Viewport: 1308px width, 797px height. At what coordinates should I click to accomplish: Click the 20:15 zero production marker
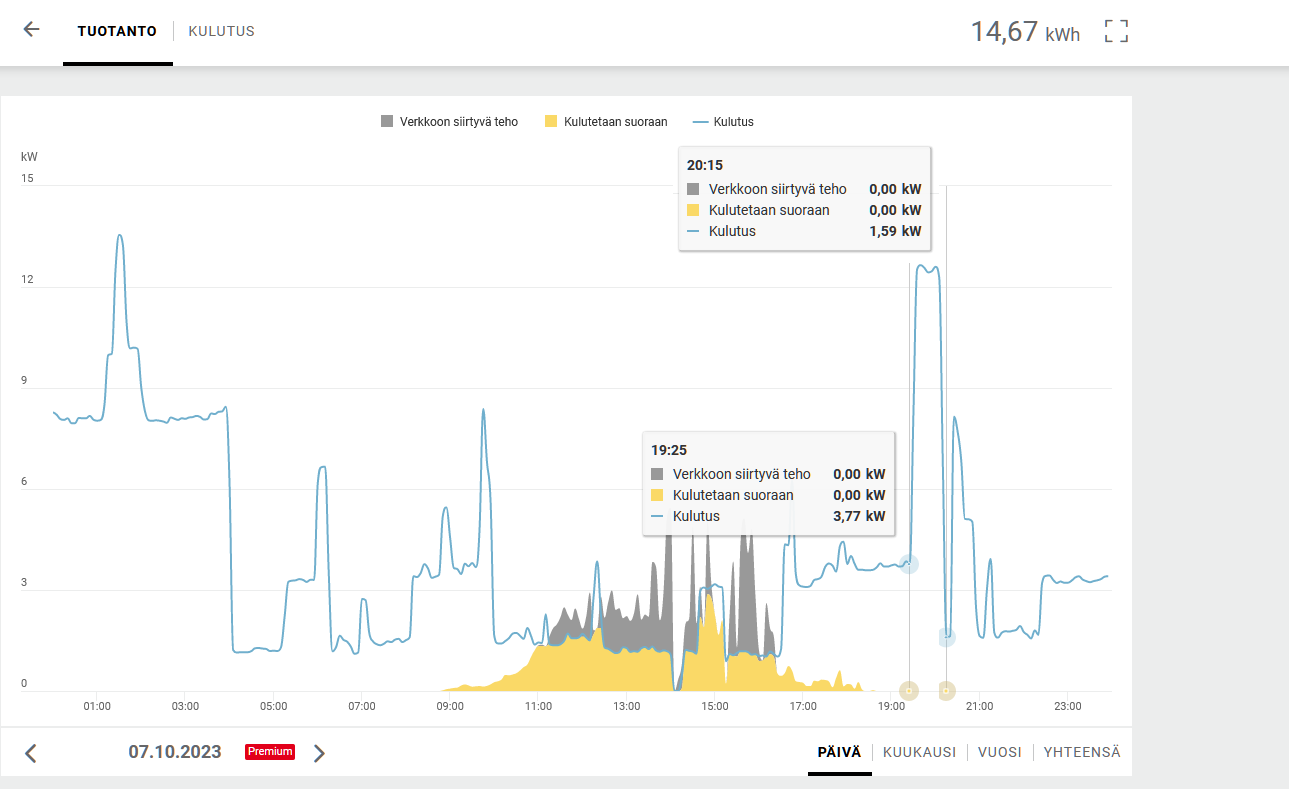946,690
